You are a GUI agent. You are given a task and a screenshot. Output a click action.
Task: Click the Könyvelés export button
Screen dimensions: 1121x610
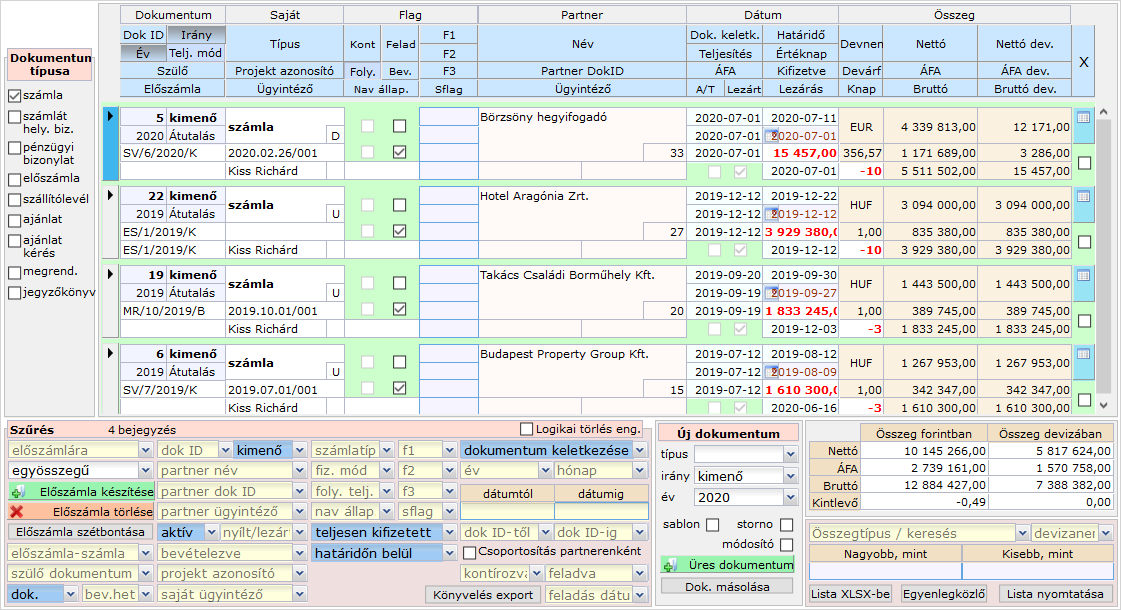pyautogui.click(x=484, y=595)
